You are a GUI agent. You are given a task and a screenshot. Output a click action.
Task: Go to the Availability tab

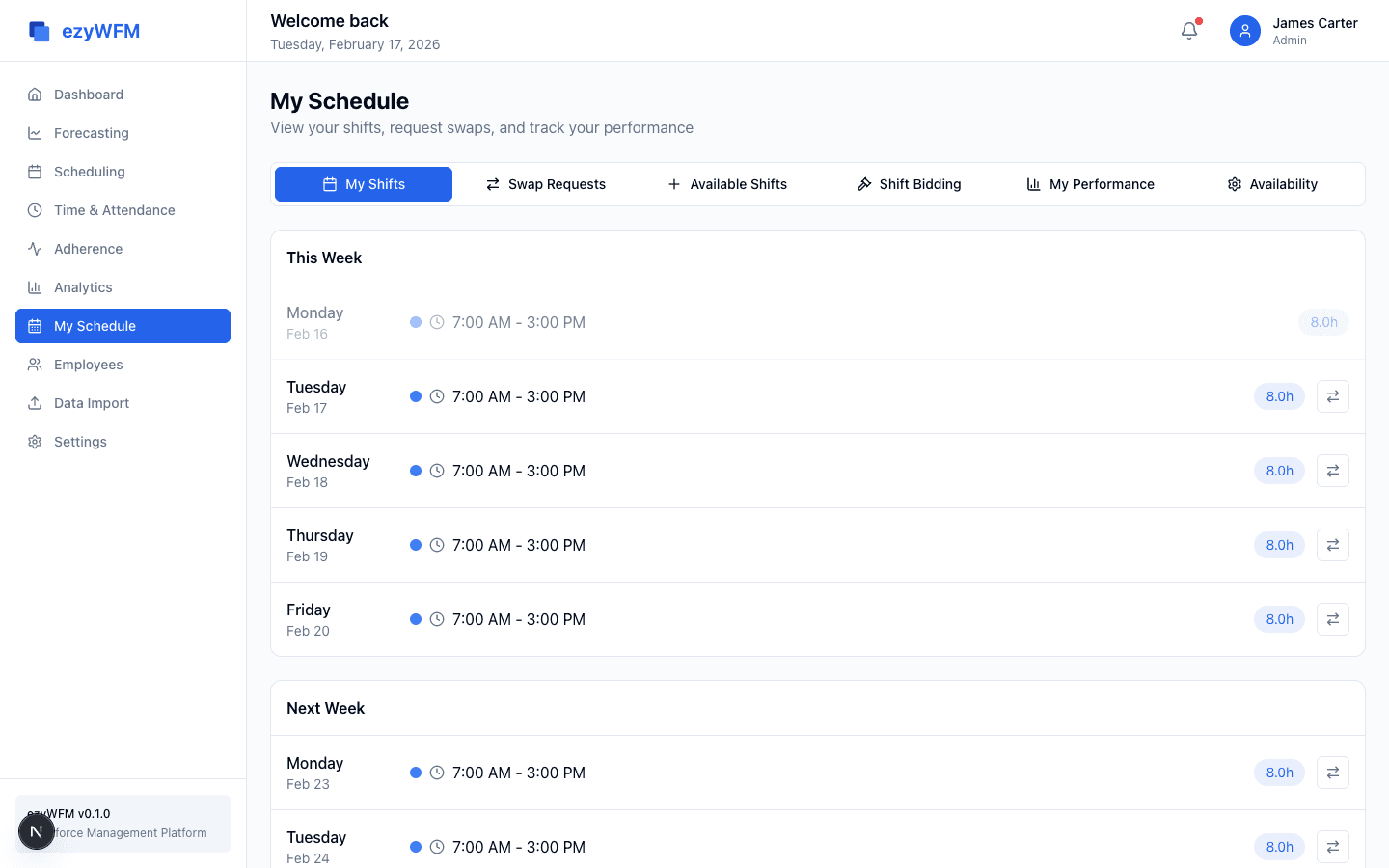pos(1271,184)
